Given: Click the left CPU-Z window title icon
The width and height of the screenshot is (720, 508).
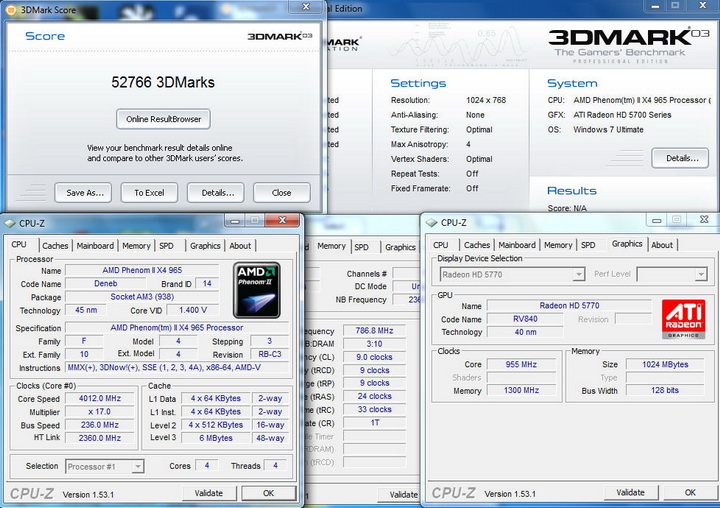Looking at the screenshot, I should [10, 224].
